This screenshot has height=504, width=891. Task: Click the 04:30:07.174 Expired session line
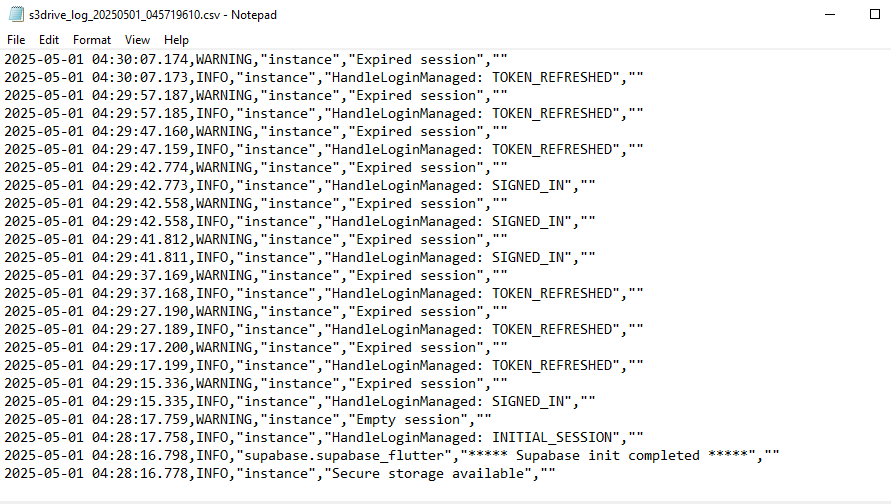coord(256,60)
